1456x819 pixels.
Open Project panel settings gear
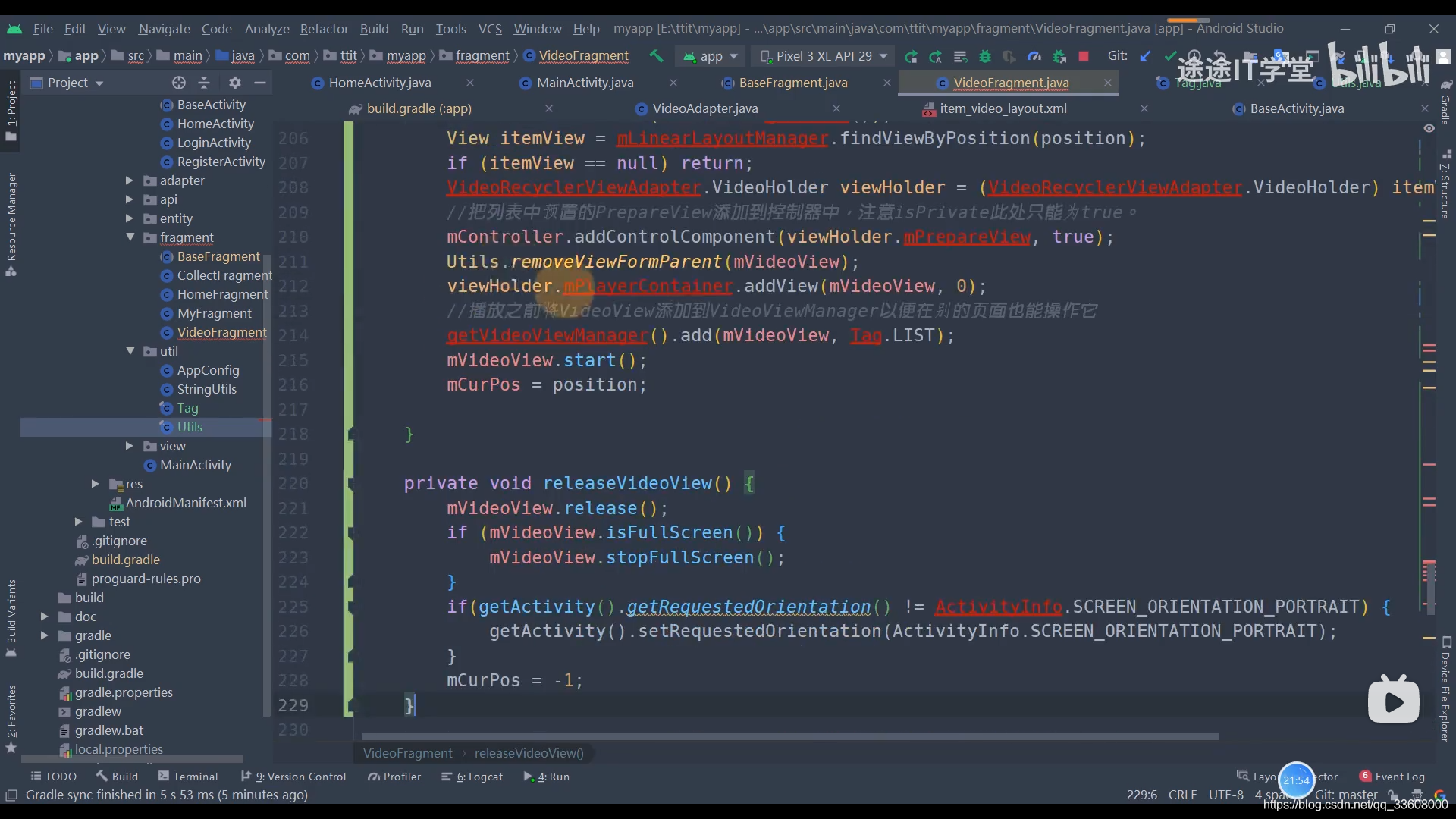click(235, 83)
